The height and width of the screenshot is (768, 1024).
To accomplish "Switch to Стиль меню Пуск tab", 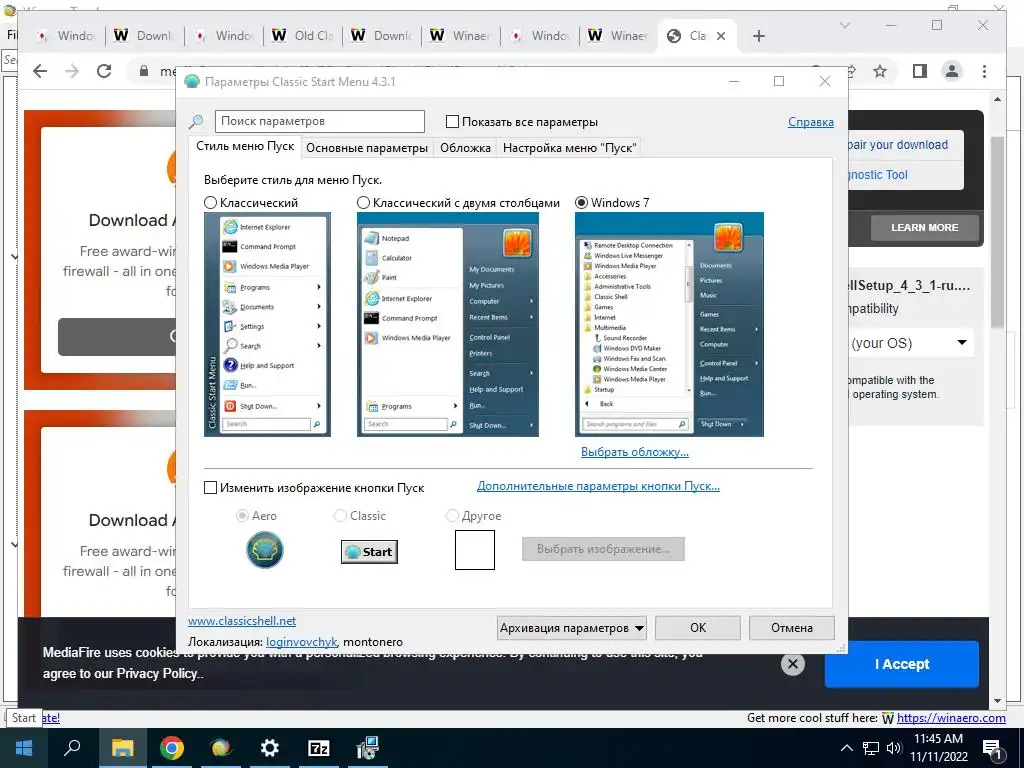I will click(x=245, y=146).
